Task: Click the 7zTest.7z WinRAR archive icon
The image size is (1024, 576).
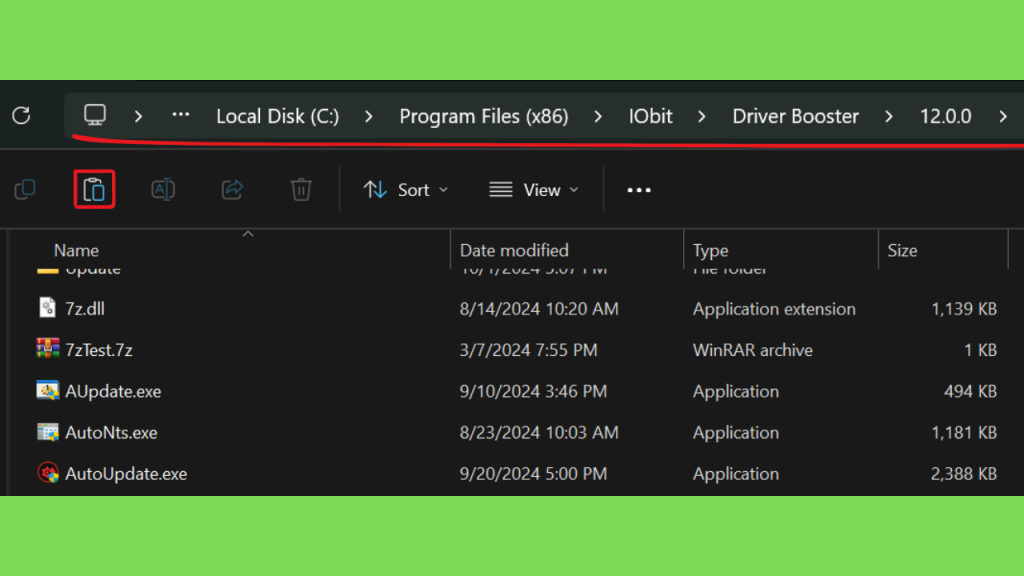Action: tap(48, 349)
